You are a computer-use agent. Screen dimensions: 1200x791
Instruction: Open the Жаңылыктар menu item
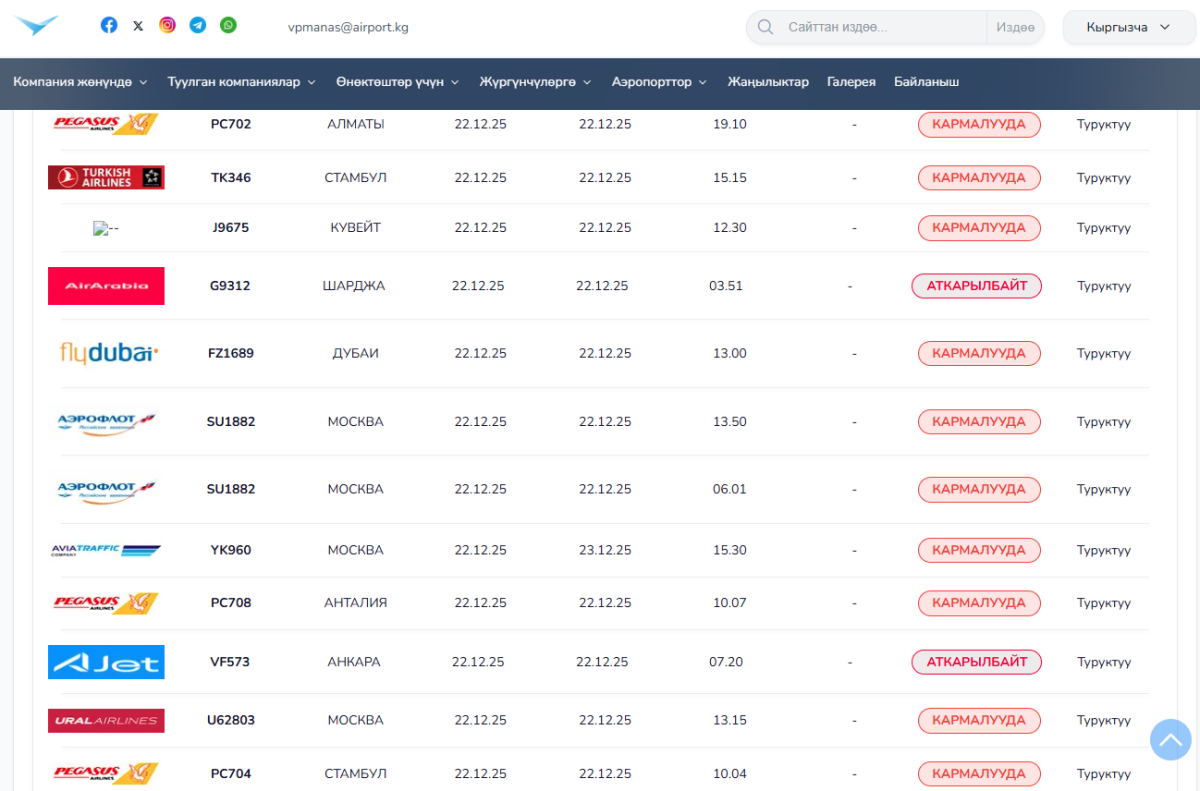pos(768,82)
